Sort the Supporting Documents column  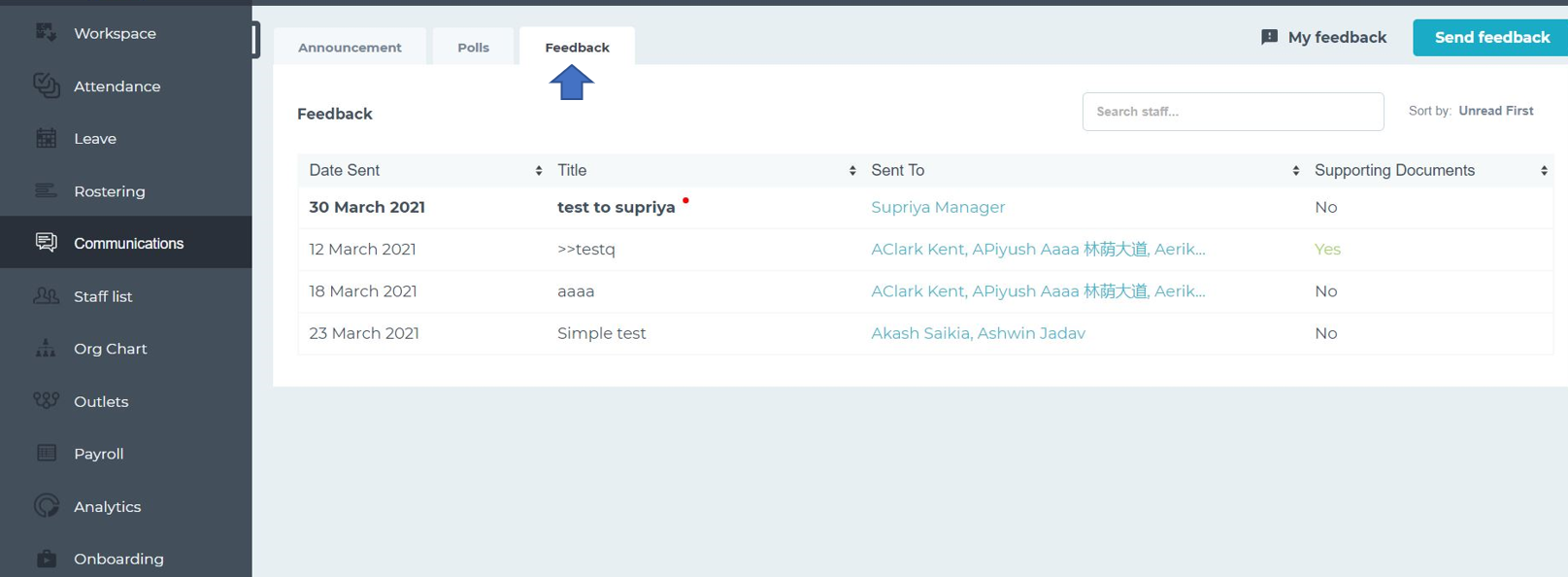click(1544, 170)
